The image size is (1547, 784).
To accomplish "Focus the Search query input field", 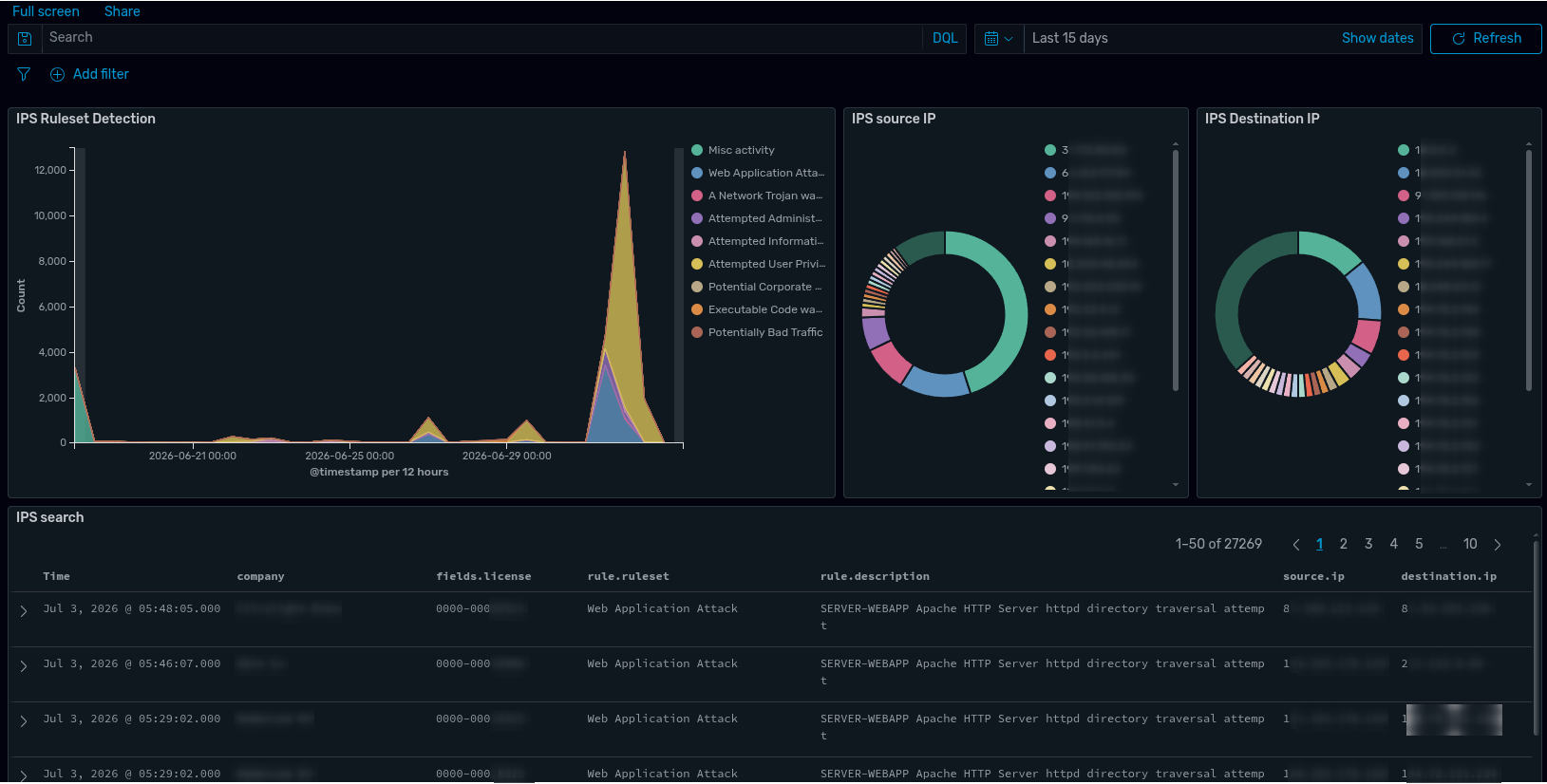I will [x=481, y=39].
